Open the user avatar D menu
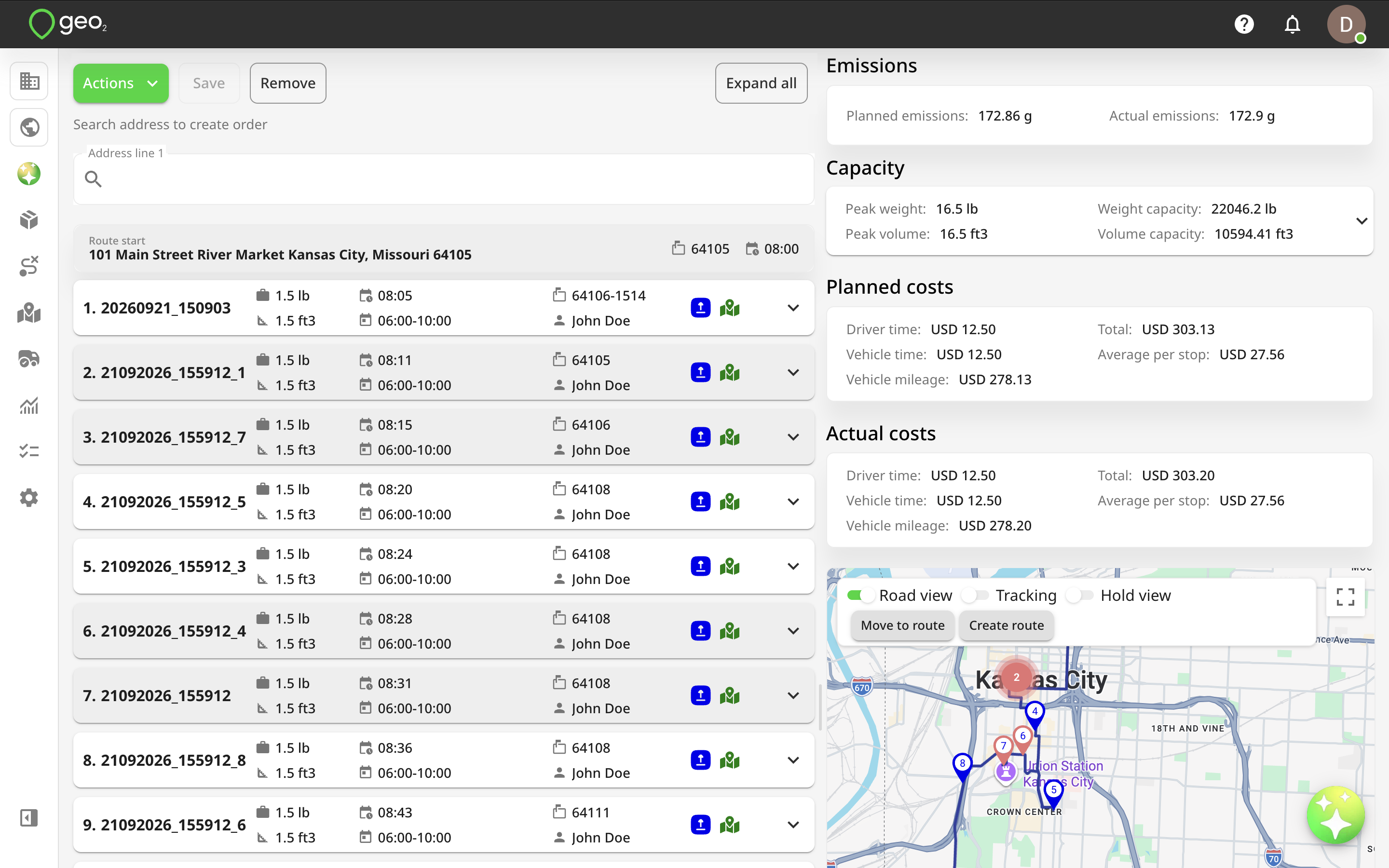Viewport: 1389px width, 868px height. pyautogui.click(x=1346, y=24)
